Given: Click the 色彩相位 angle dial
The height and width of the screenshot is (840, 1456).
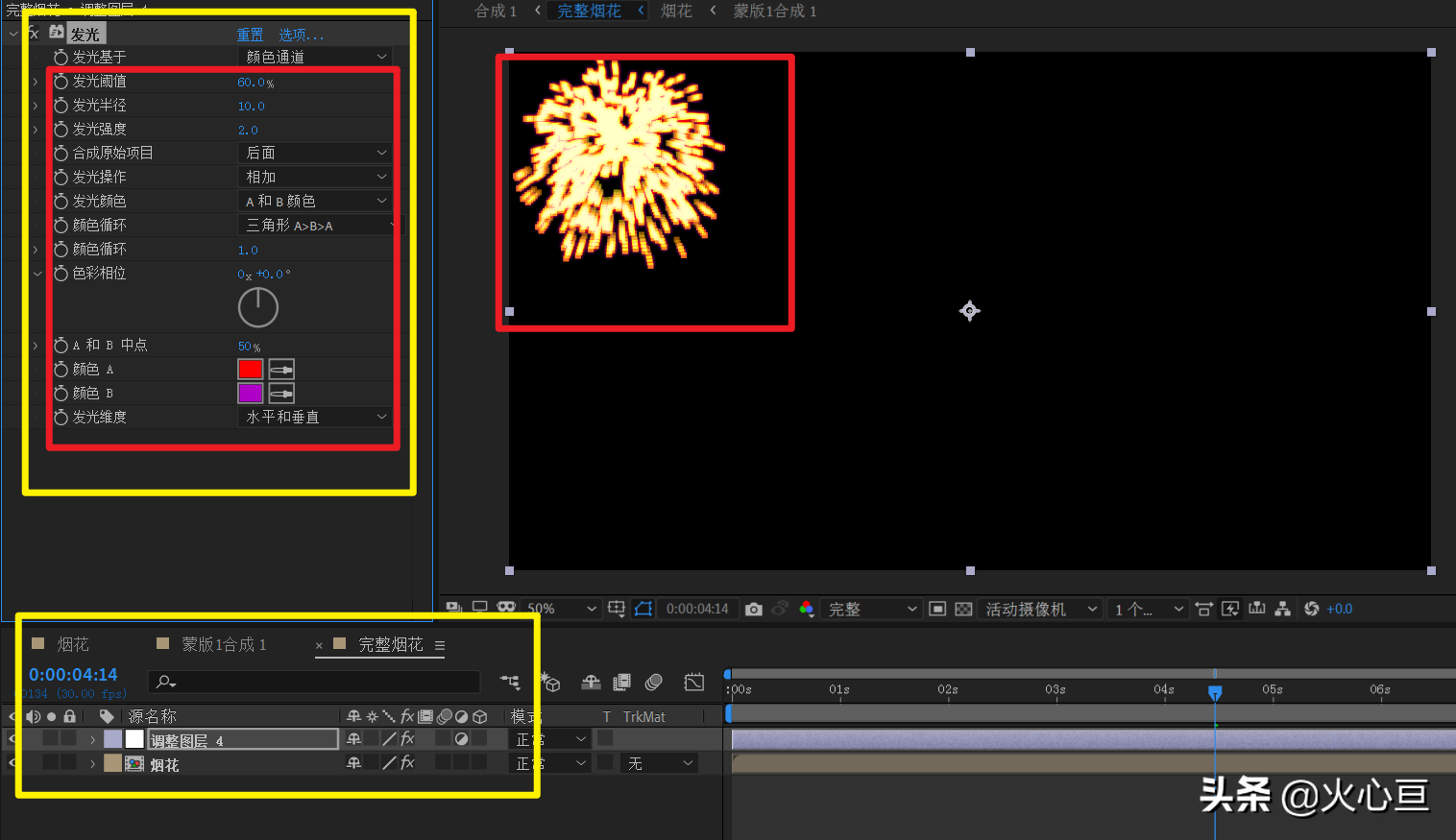Looking at the screenshot, I should (x=258, y=308).
